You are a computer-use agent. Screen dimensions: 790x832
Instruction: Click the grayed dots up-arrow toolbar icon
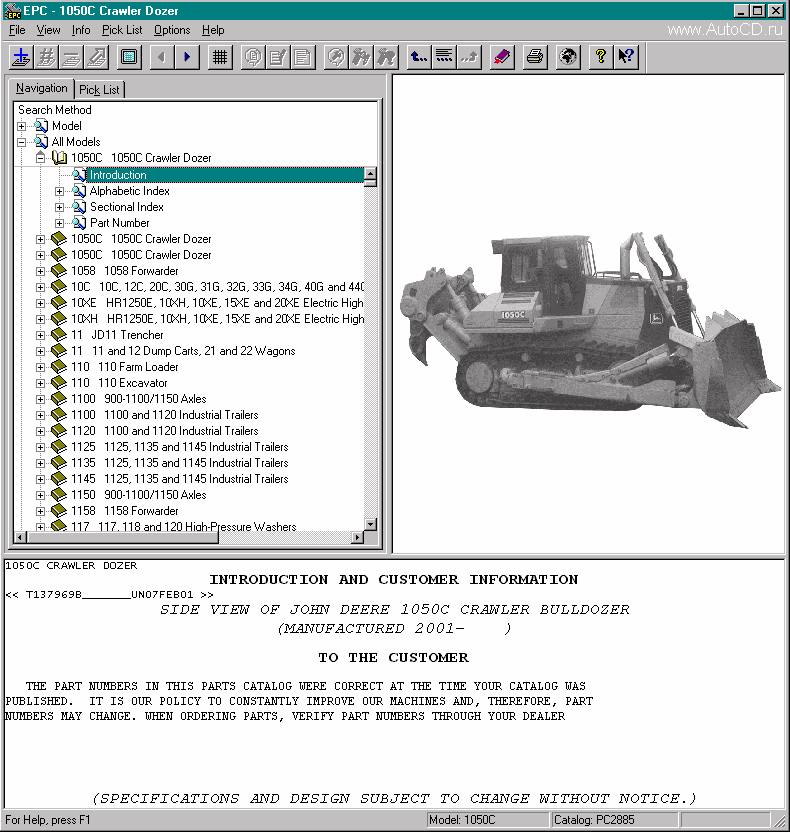(468, 57)
